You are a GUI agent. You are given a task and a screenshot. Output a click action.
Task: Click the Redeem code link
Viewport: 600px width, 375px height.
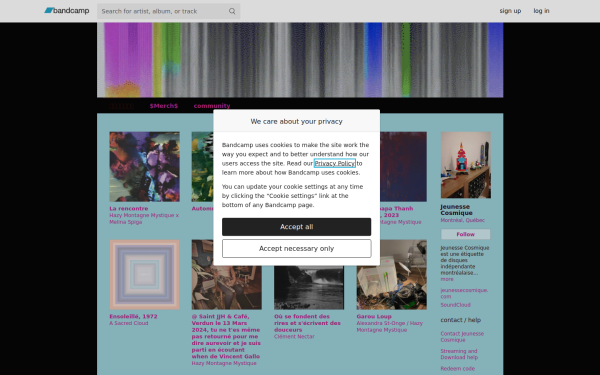tap(457, 369)
